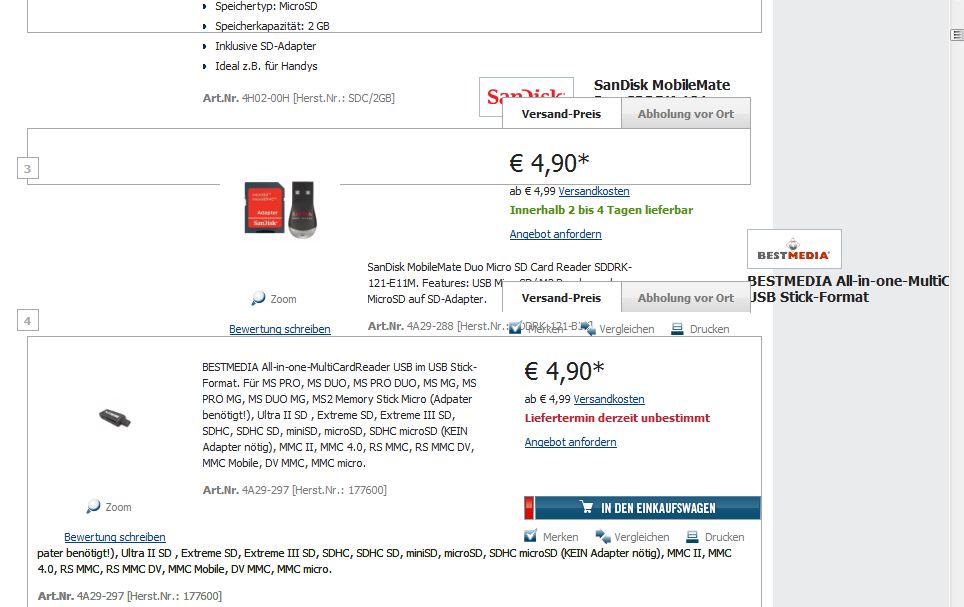The image size is (964, 607).
Task: Switch to upper Abholung vor Ort tab
Action: [x=685, y=114]
